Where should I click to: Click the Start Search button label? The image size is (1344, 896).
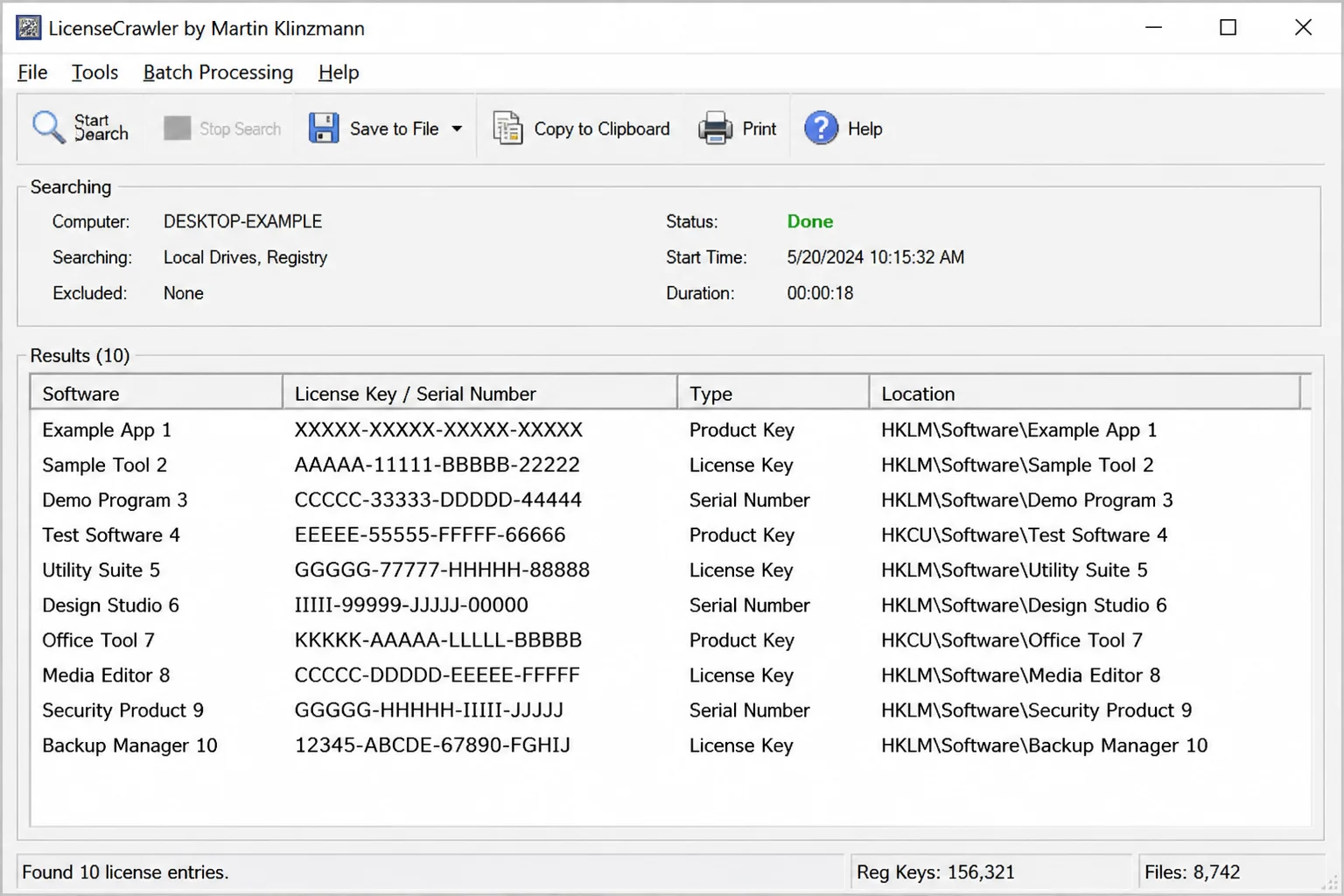coord(101,128)
